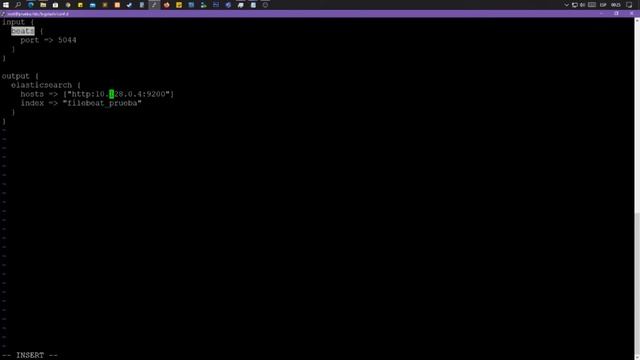Screen dimensions: 640x360
Task: Click the terminal vertical scrollbar thumb
Action: coord(637,282)
